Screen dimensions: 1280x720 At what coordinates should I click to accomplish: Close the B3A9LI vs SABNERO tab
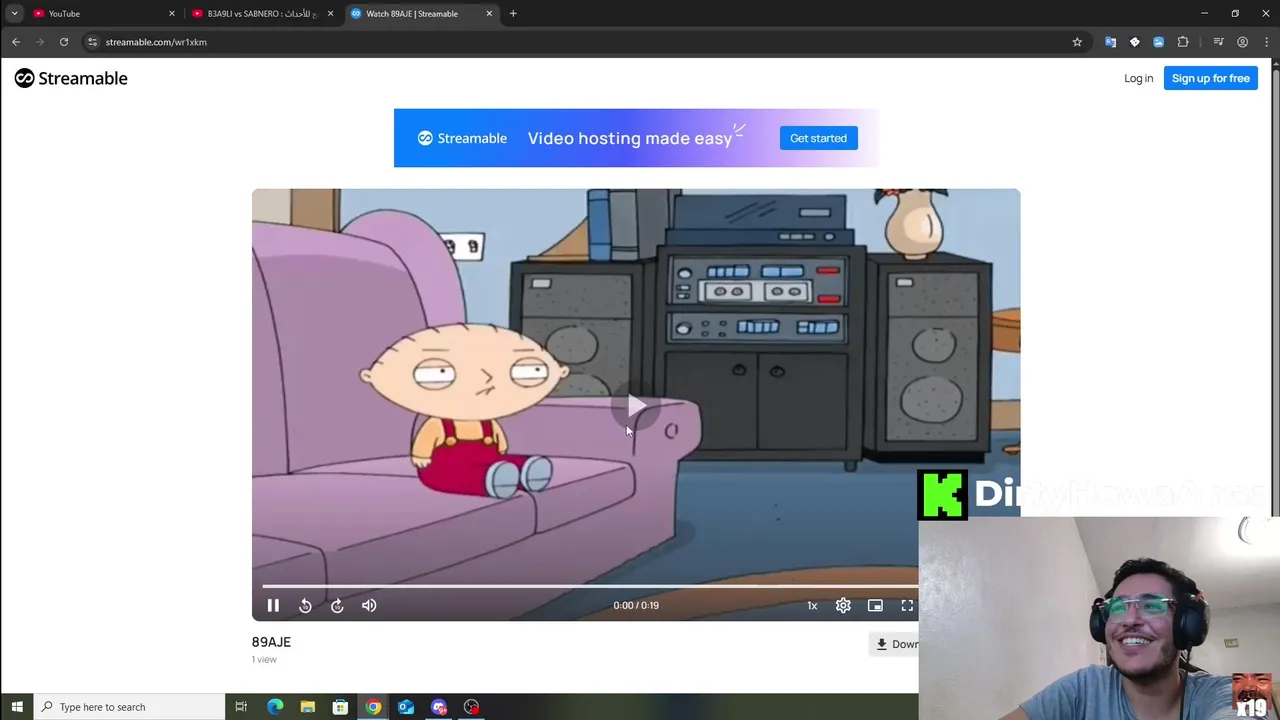point(330,14)
